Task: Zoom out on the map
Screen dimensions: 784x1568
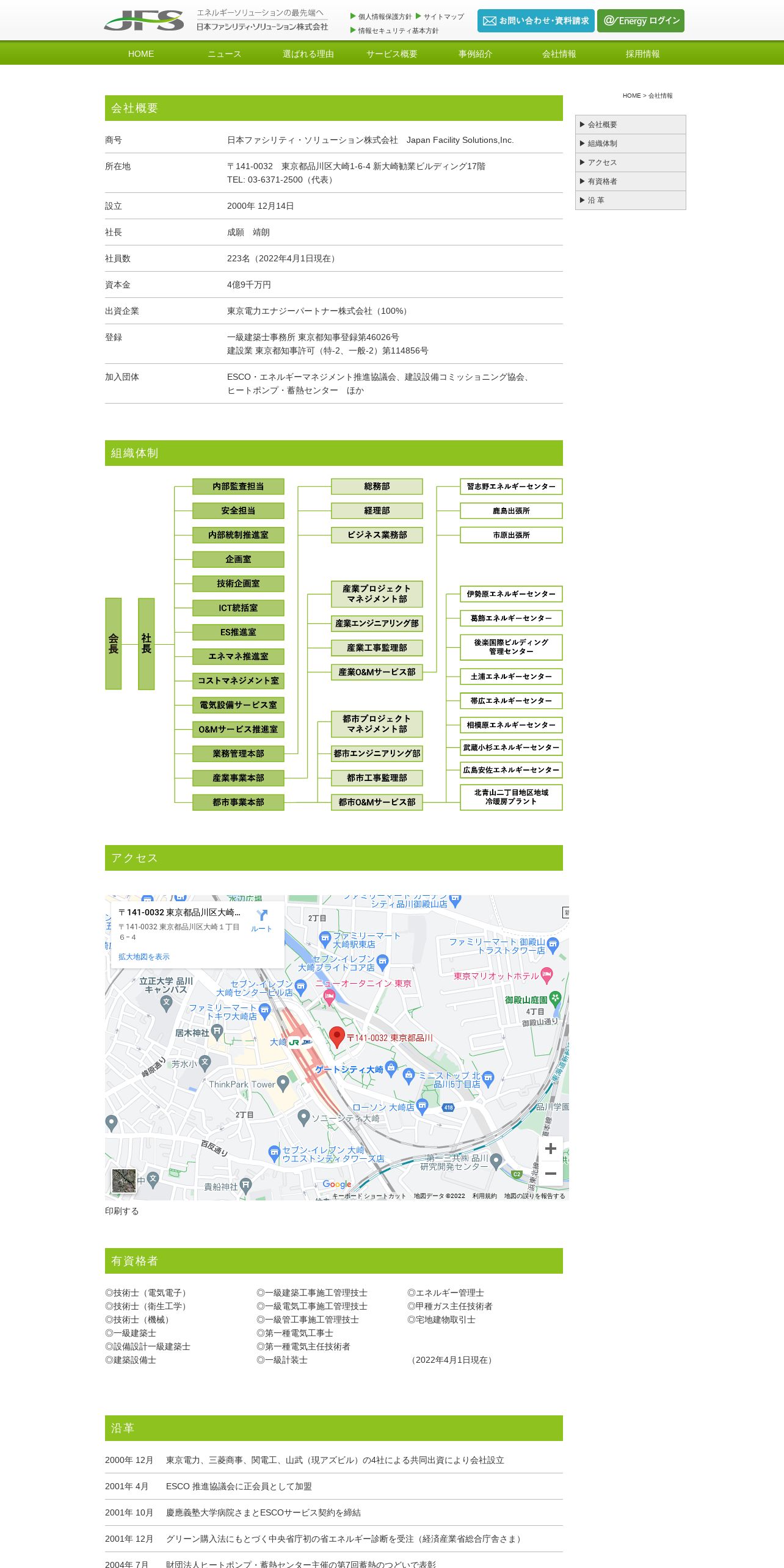Action: [x=550, y=1174]
